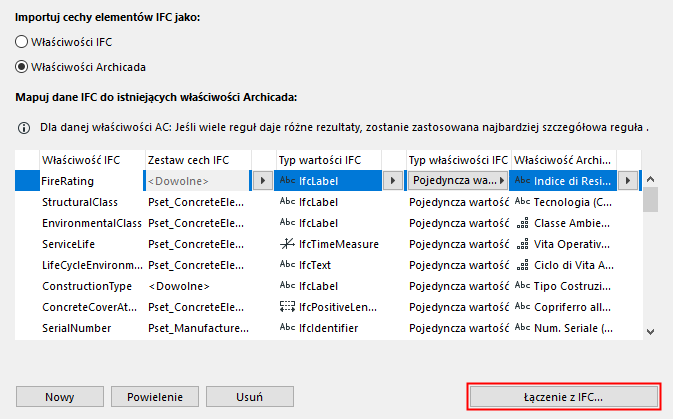Viewport: 673px width, 419px height.
Task: Select the Właściwości Archicada radio button
Action: coord(21,66)
